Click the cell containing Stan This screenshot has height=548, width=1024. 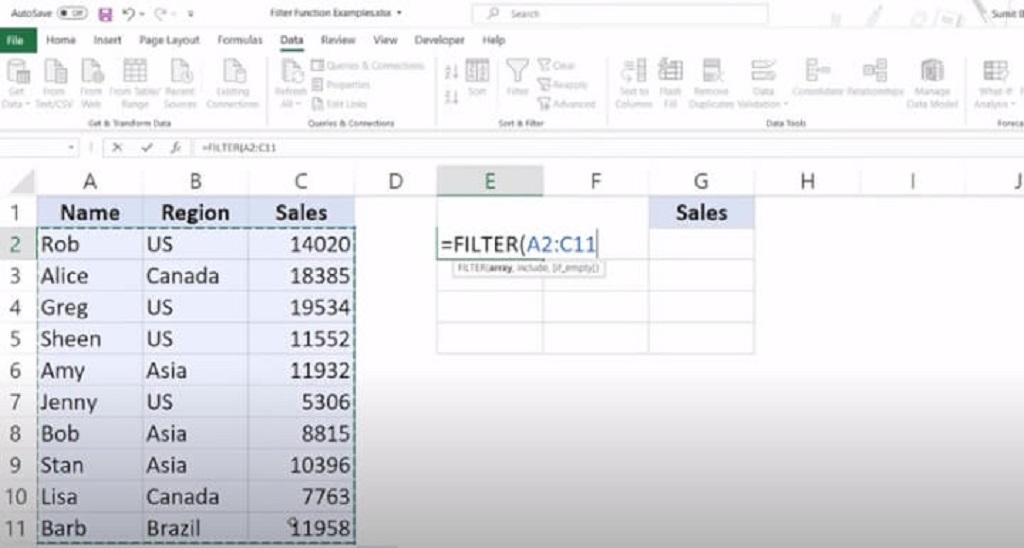tap(90, 465)
